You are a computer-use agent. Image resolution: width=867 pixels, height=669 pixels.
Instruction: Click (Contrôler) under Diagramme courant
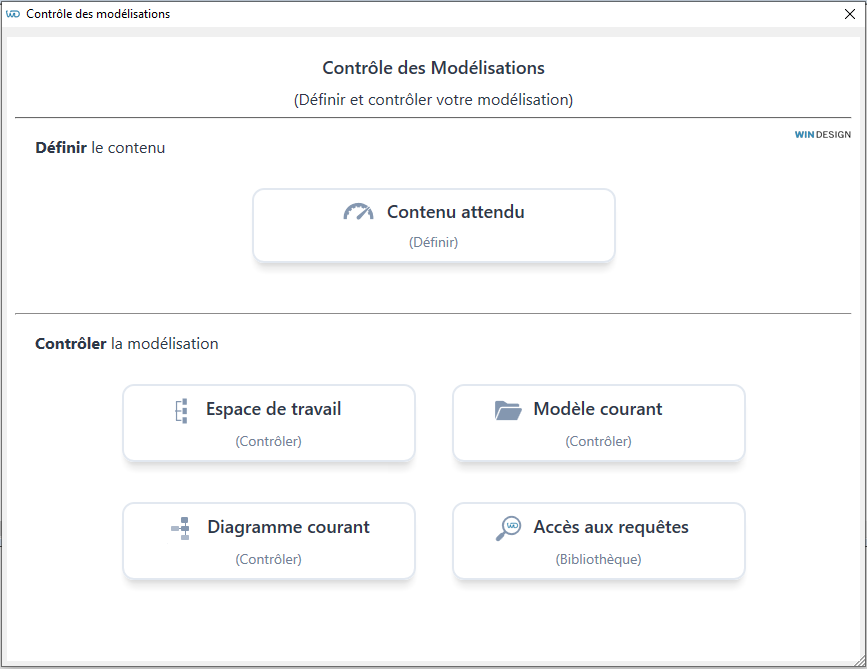point(269,559)
